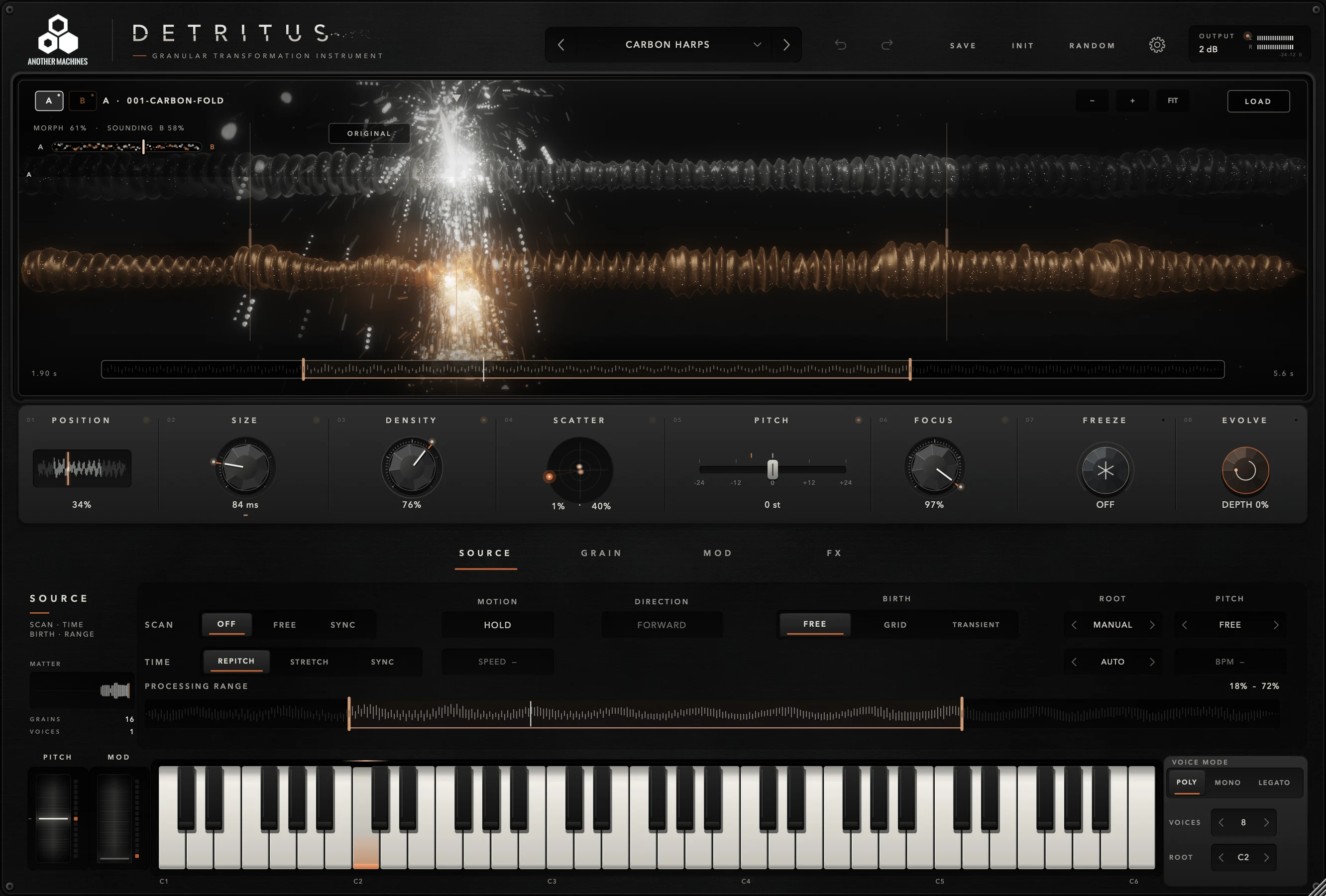Click the Pitch semitone slider handle
This screenshot has width=1326, height=896.
(x=772, y=469)
